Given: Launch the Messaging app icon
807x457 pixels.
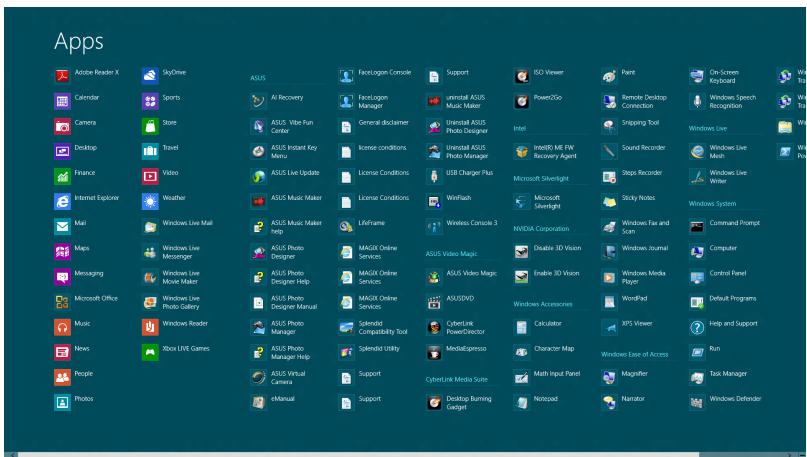Looking at the screenshot, I should [x=62, y=277].
